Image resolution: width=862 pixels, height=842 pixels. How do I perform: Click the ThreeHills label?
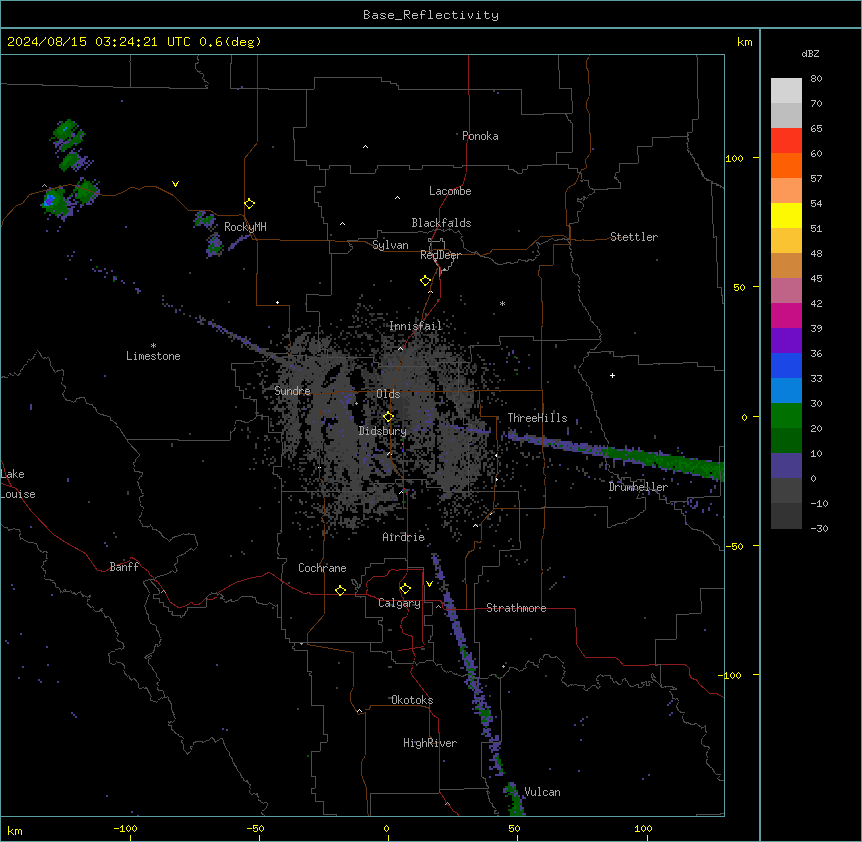click(537, 418)
